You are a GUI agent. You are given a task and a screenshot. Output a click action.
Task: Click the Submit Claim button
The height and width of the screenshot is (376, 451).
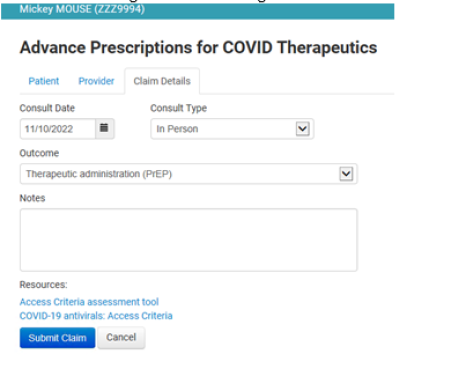(57, 338)
